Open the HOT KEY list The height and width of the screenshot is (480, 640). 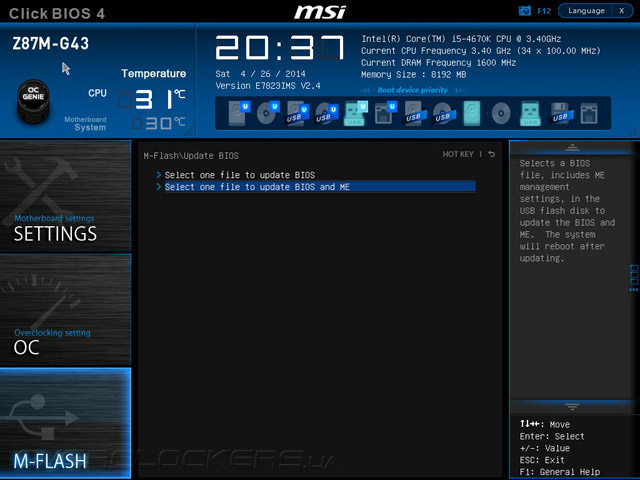pyautogui.click(x=458, y=154)
